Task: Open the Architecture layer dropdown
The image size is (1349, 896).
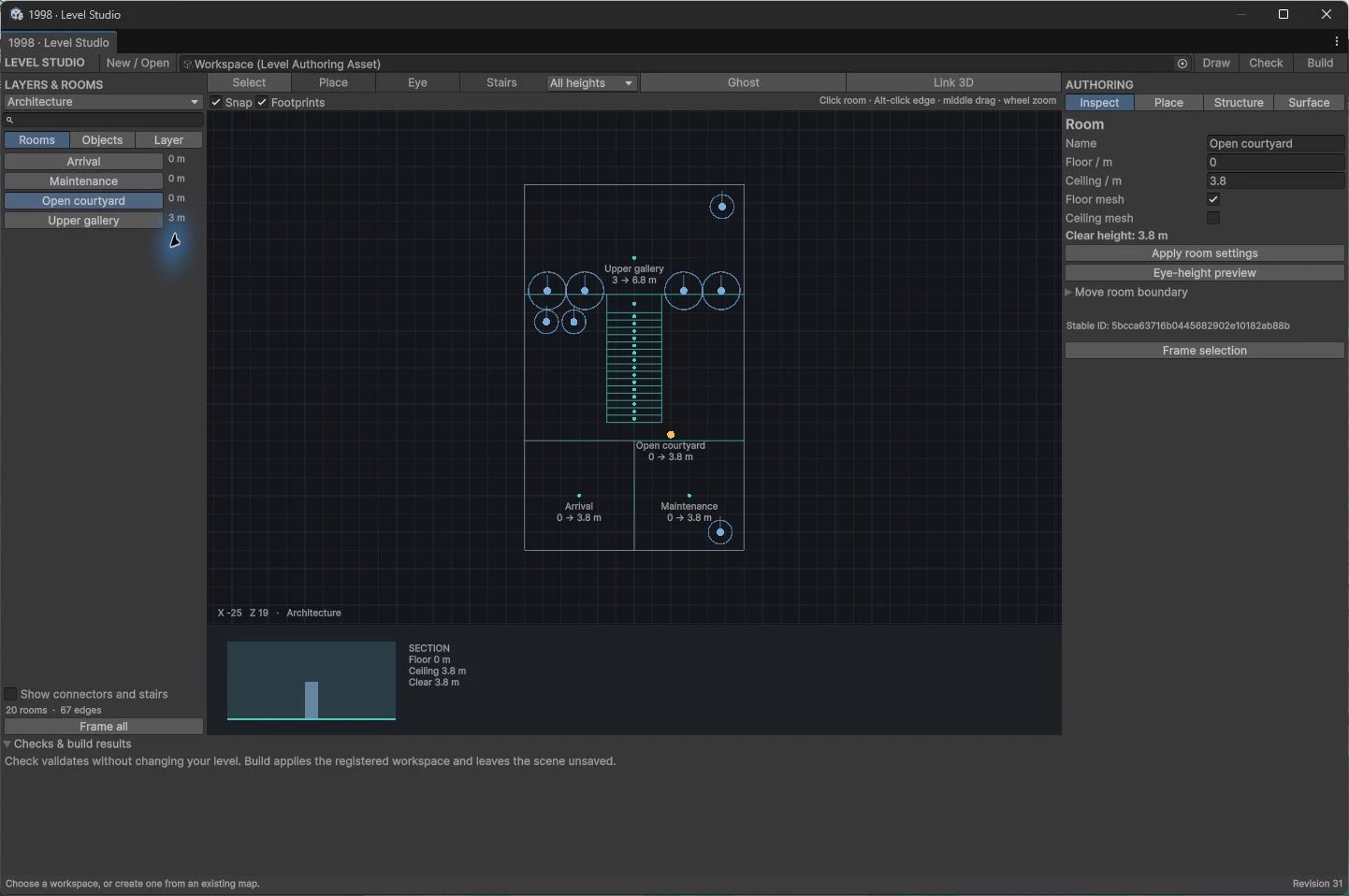Action: 103,102
